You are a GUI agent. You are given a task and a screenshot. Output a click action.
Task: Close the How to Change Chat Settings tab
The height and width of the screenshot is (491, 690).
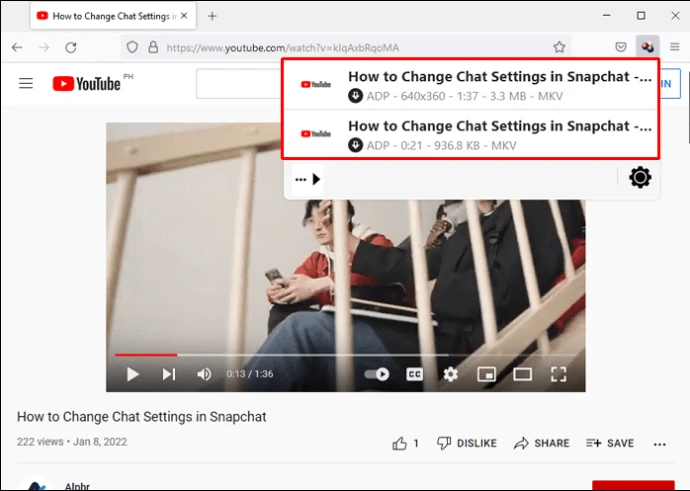pos(184,16)
